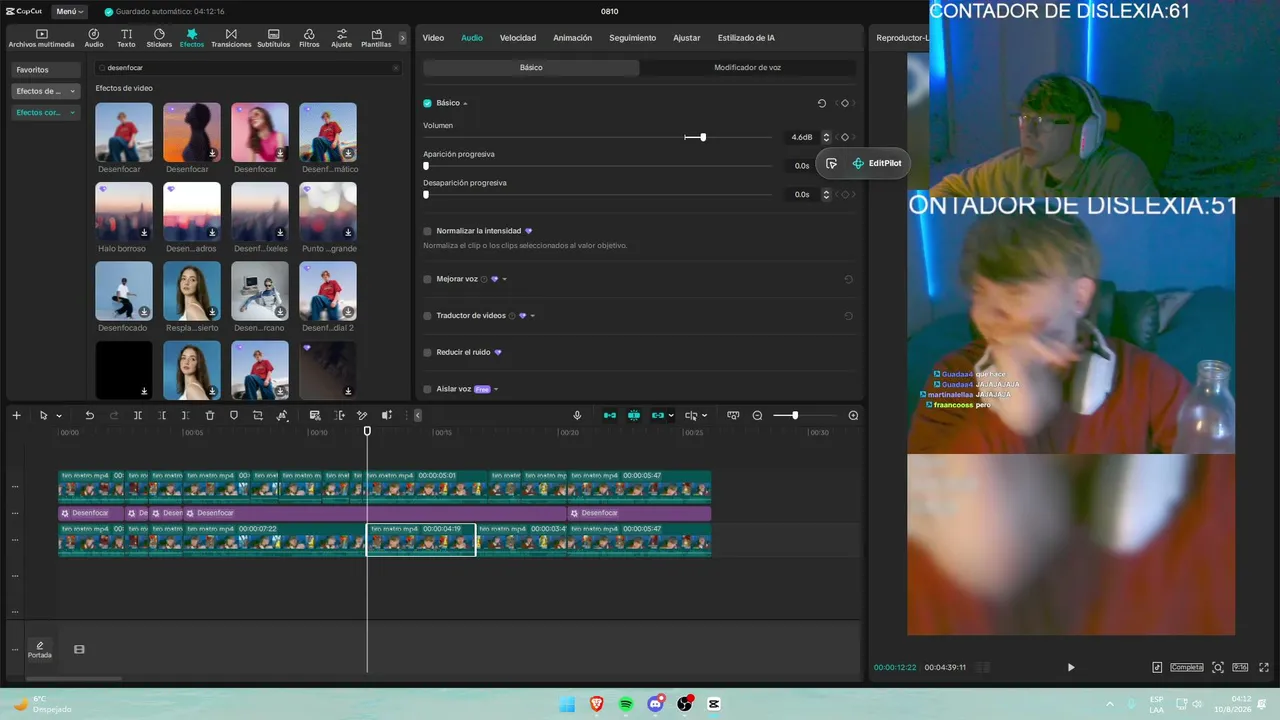Show more media tabs with arrow
1280x720 pixels.
(403, 38)
